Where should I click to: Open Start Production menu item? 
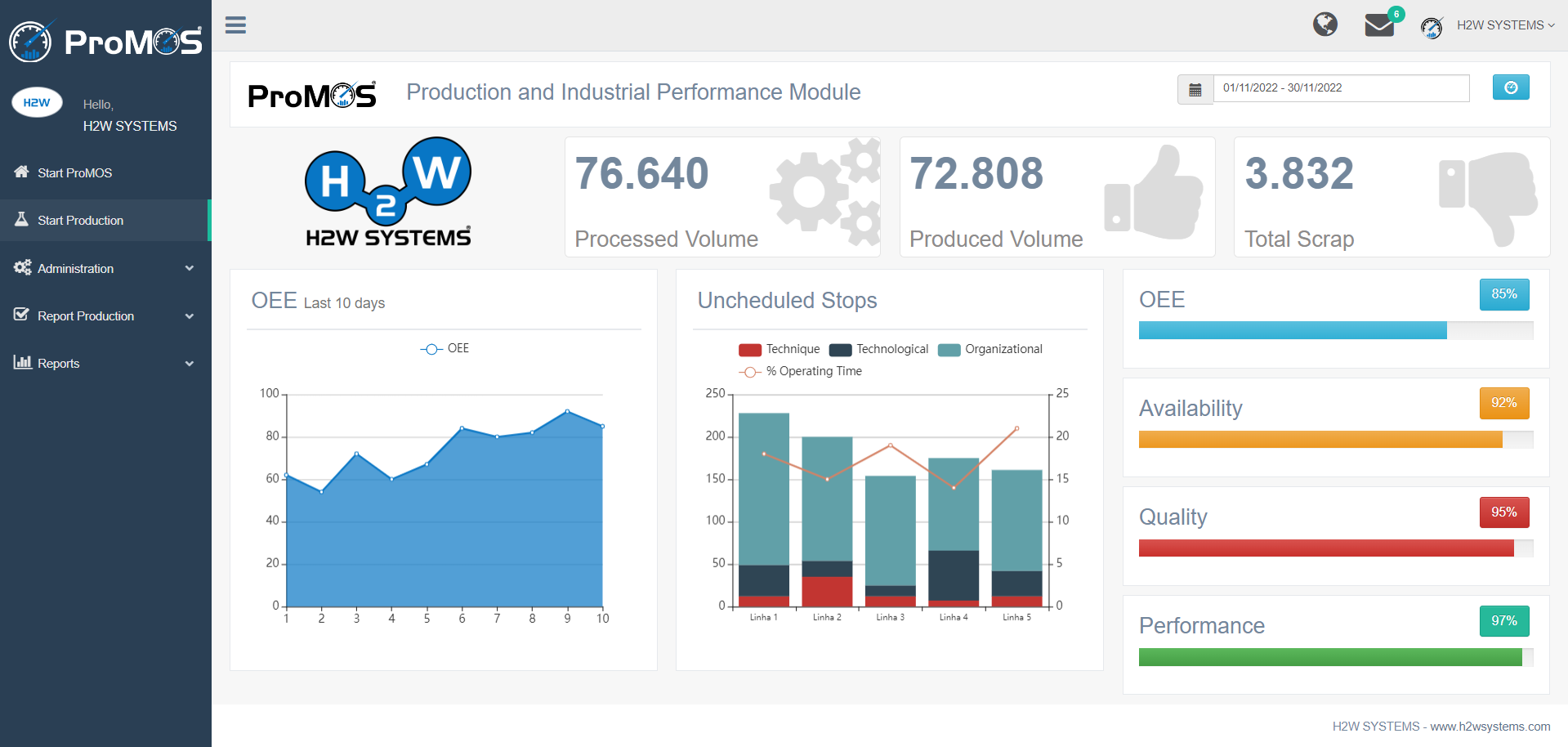click(x=105, y=220)
